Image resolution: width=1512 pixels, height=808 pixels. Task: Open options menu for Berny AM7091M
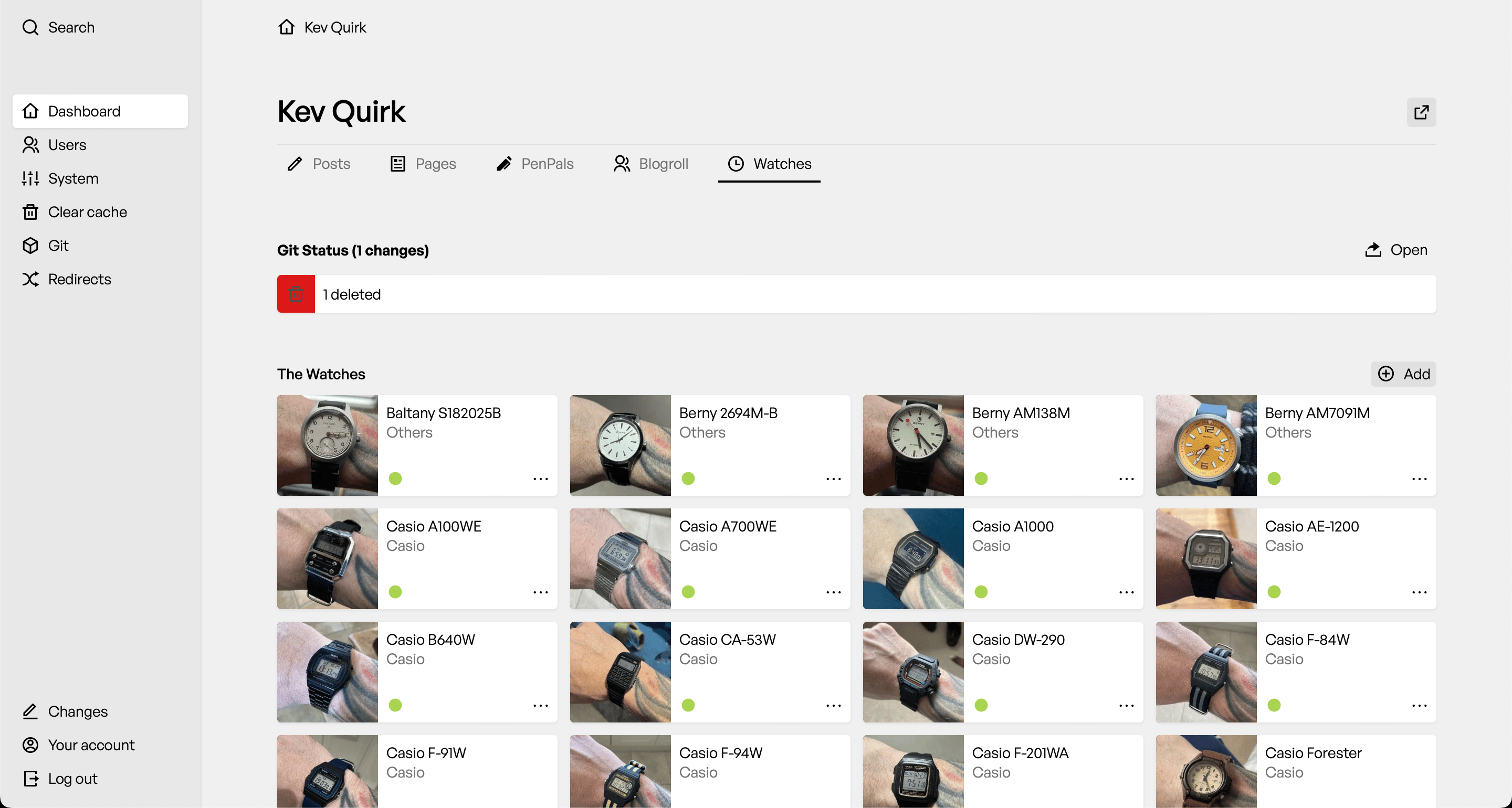pos(1419,480)
